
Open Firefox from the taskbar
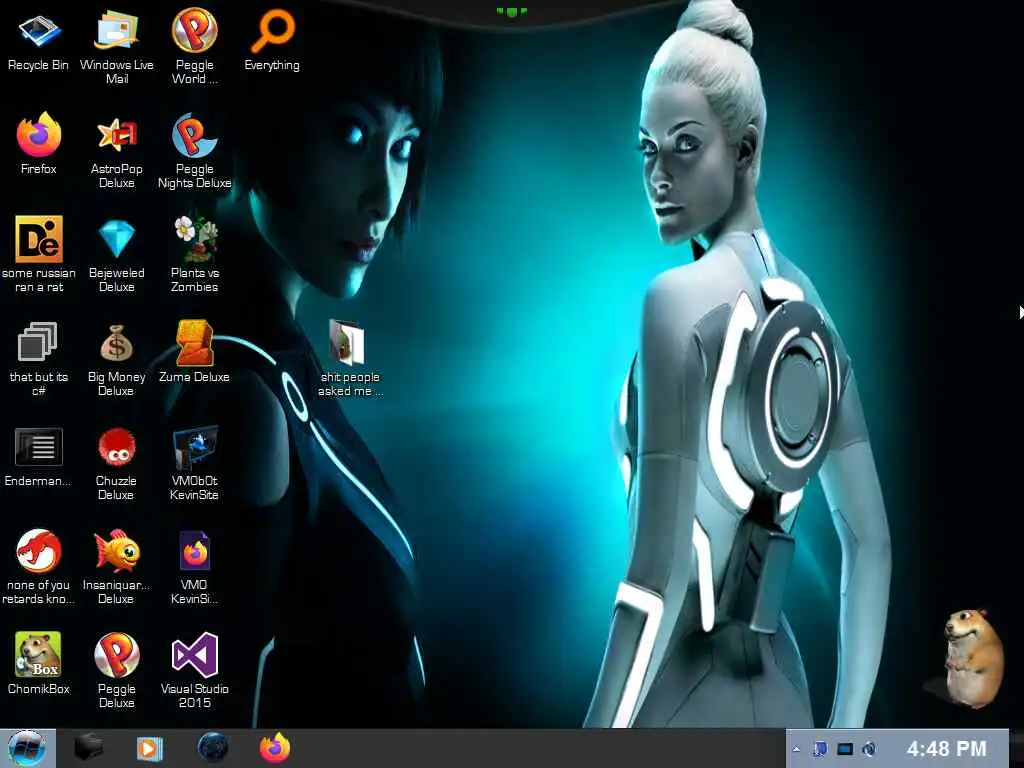[x=275, y=748]
